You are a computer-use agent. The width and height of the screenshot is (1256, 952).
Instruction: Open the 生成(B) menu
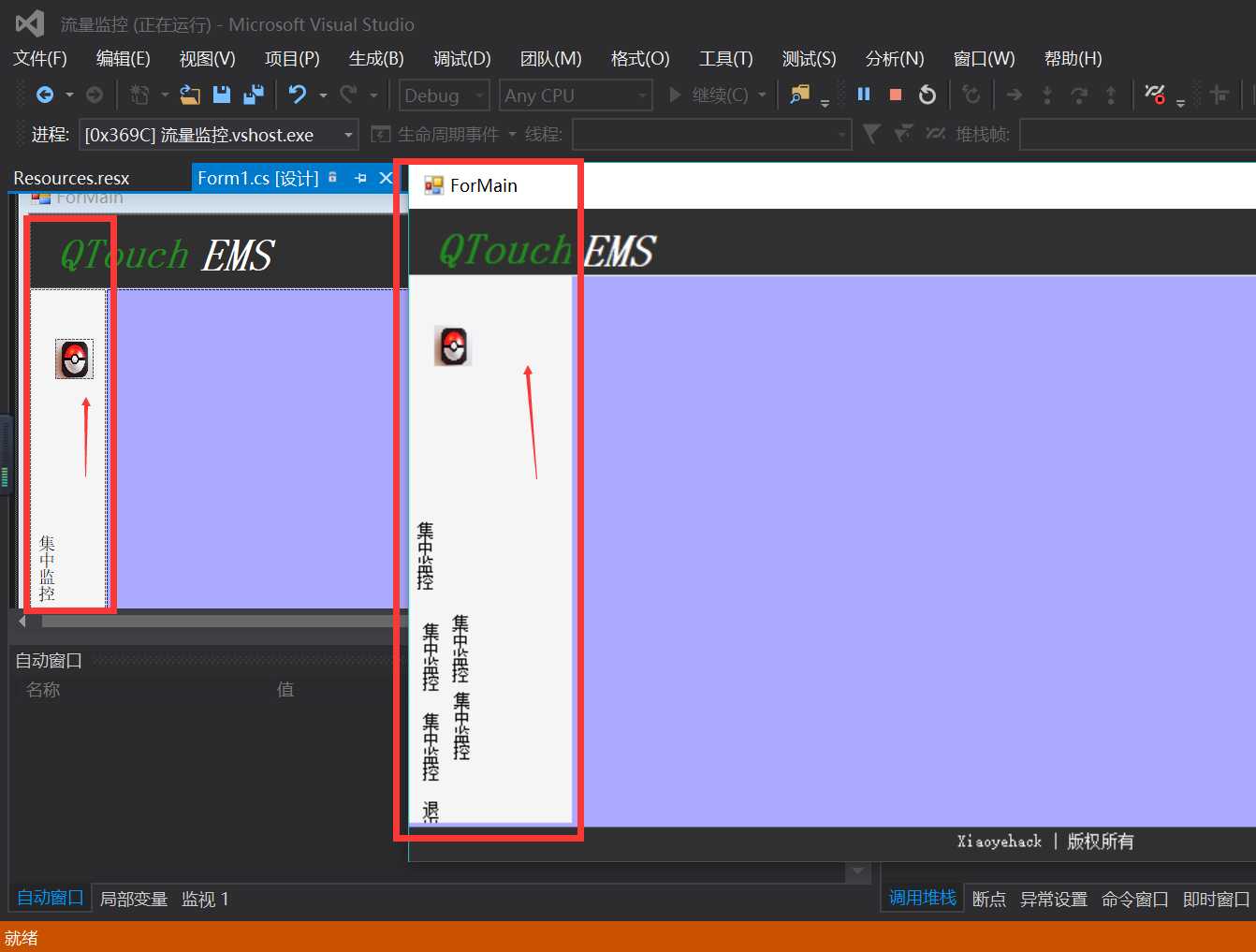(x=376, y=58)
